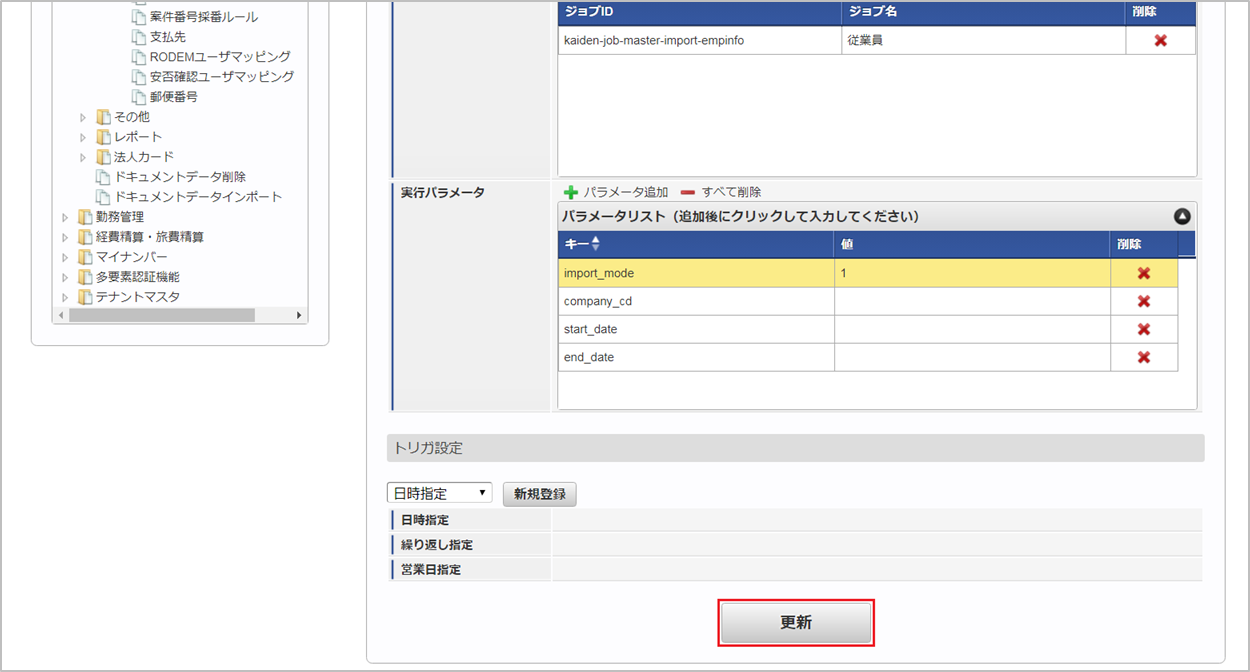Click the kaiden-job-master-import-empinfo ID cell
This screenshot has width=1250, height=672.
coord(700,41)
